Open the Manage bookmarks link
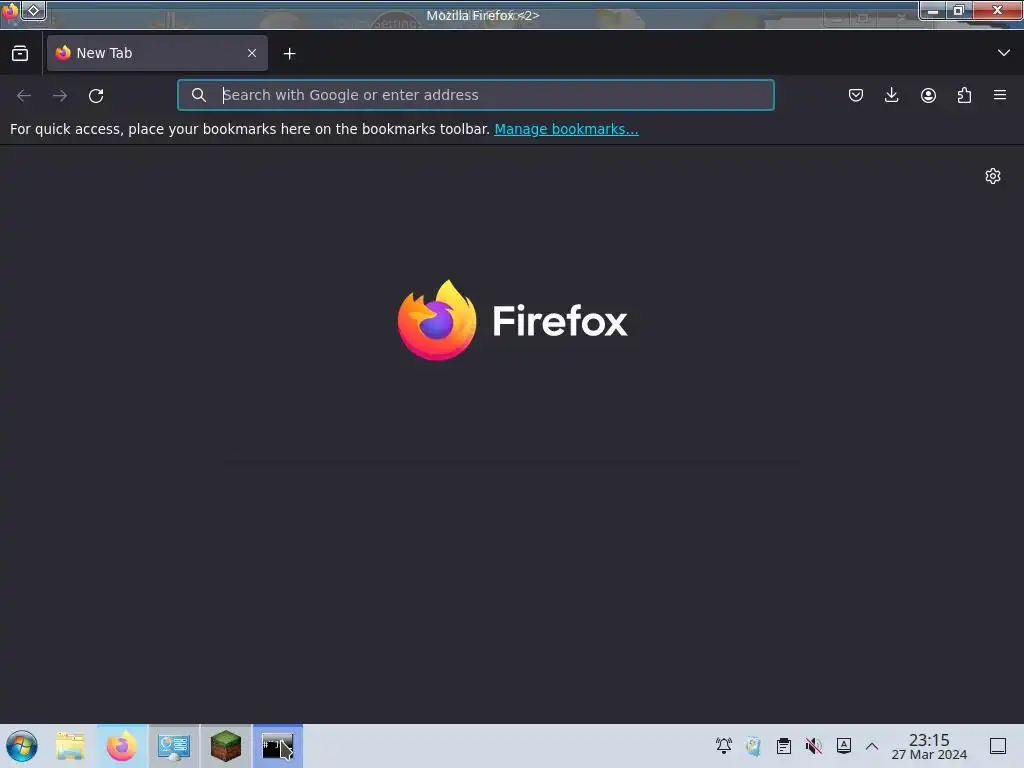The width and height of the screenshot is (1024, 768). tap(566, 129)
